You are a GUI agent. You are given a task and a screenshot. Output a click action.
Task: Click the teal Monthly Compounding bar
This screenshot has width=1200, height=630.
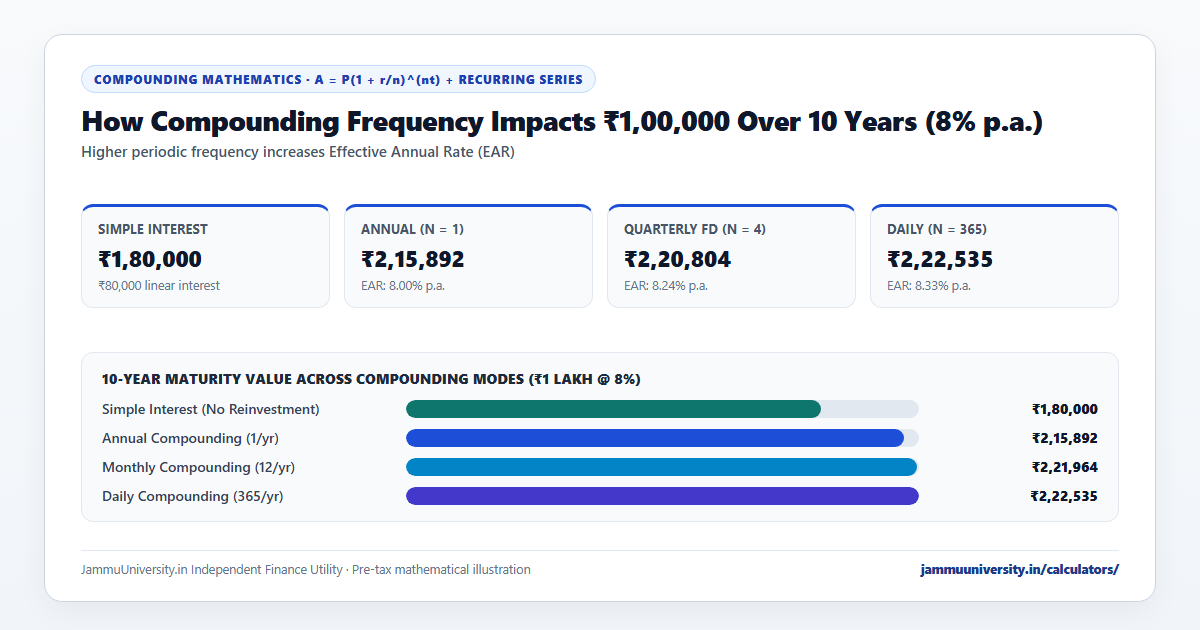pyautogui.click(x=661, y=467)
